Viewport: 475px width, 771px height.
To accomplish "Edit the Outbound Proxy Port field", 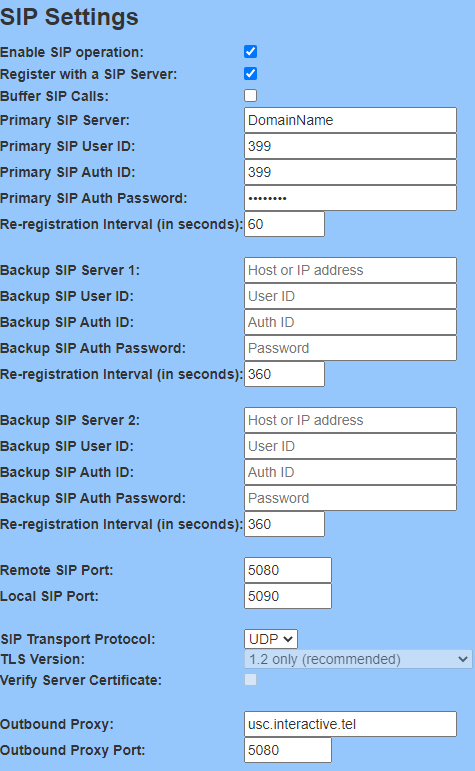I will 288,750.
